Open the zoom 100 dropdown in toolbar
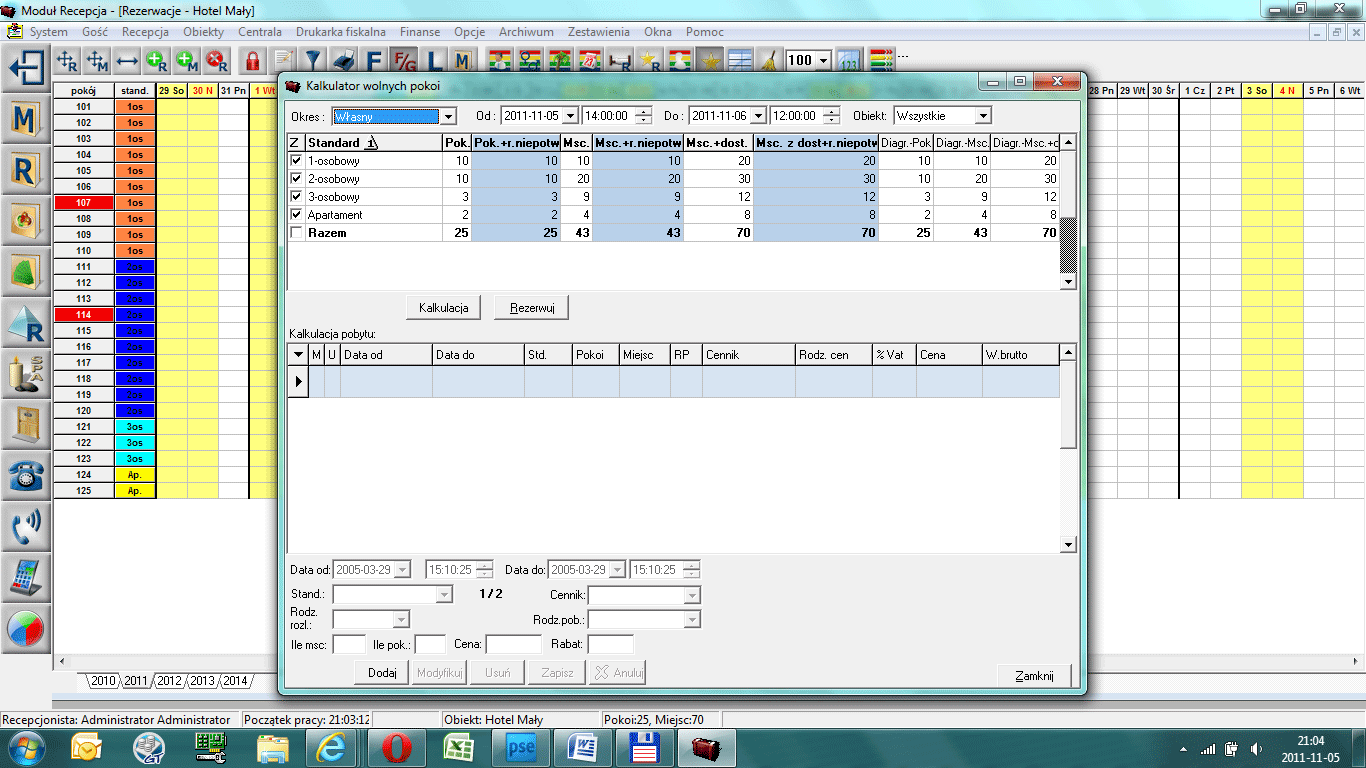 [823, 60]
